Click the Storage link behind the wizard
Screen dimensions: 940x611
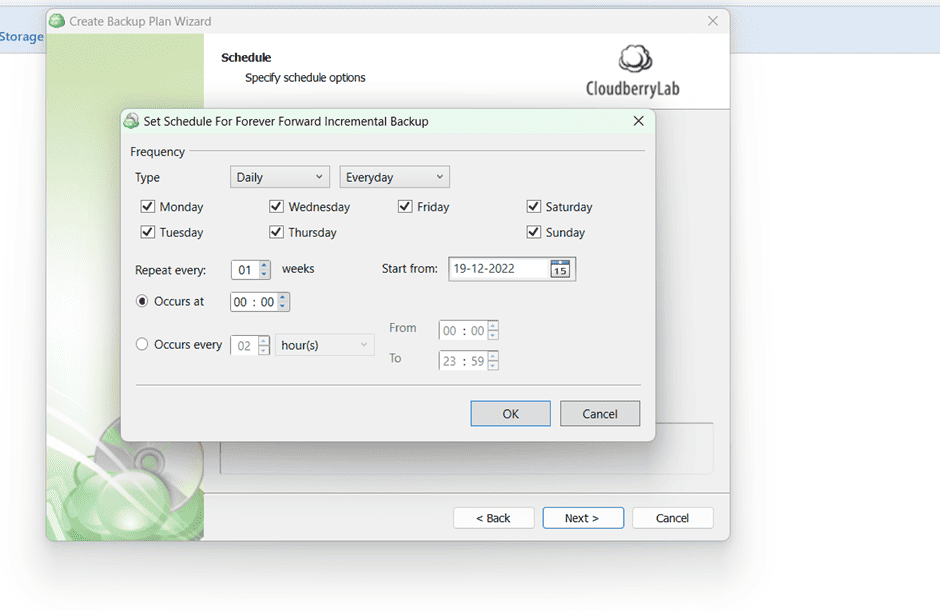point(22,37)
